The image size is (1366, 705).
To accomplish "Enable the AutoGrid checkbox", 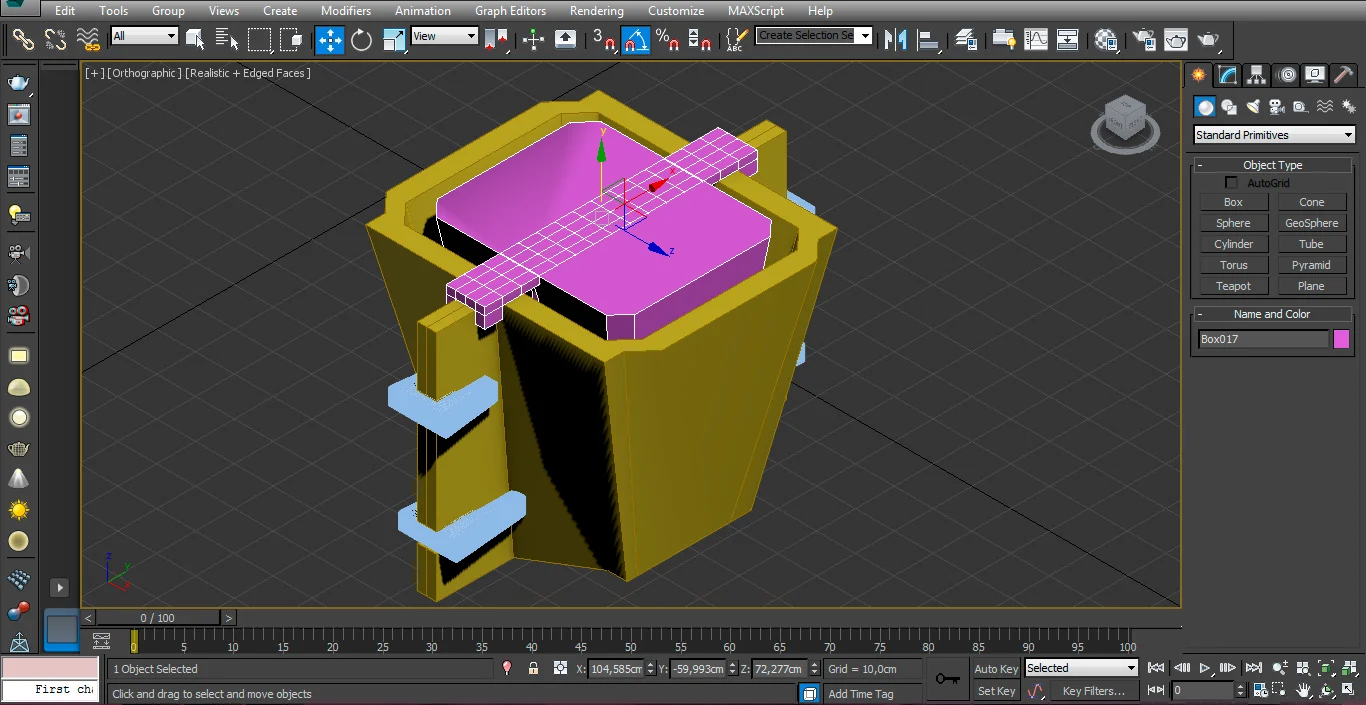I will point(1231,183).
